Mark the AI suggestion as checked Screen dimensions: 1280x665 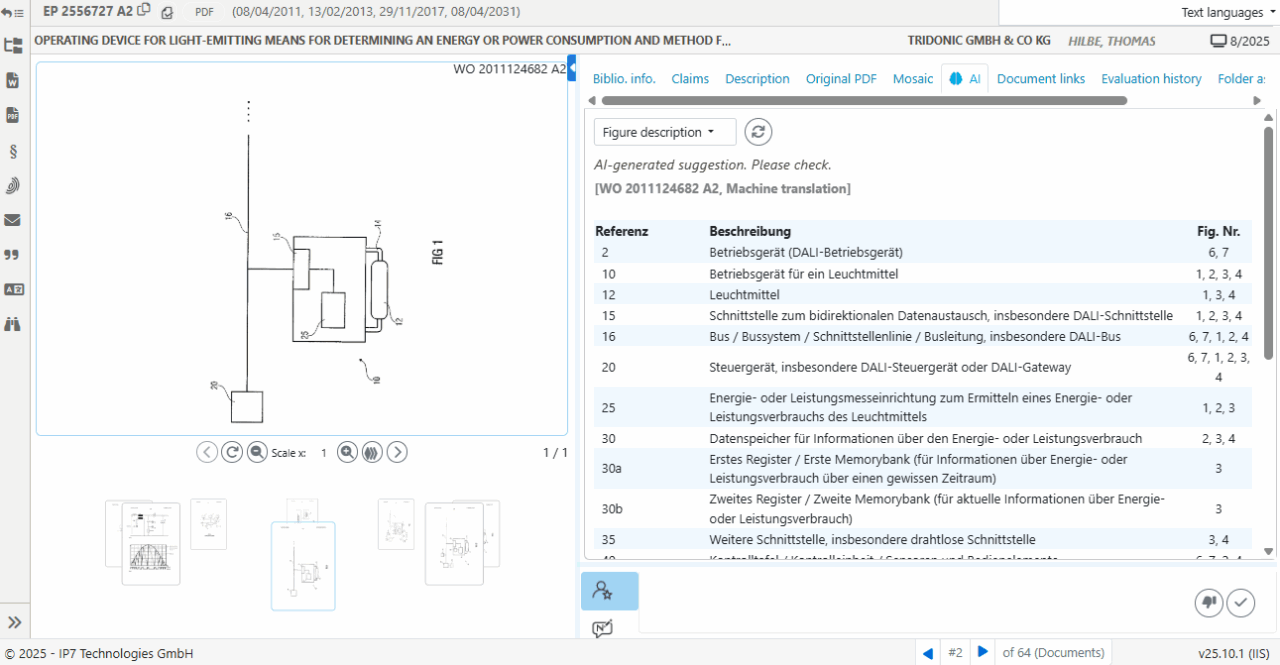click(1241, 603)
